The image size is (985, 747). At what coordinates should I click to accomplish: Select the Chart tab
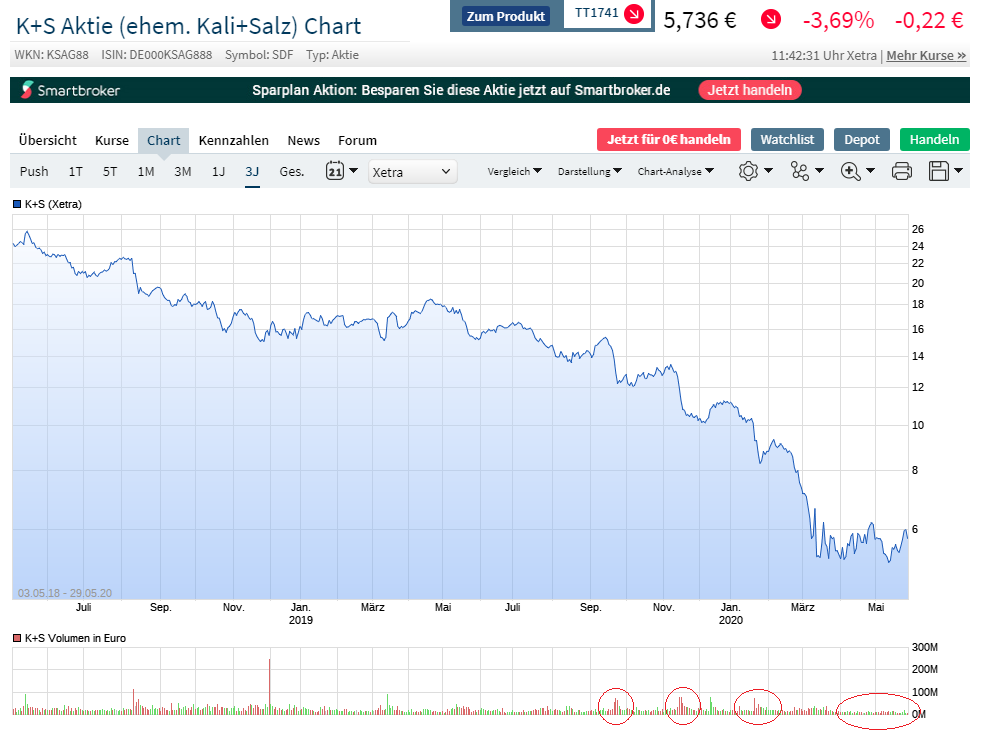(x=163, y=140)
